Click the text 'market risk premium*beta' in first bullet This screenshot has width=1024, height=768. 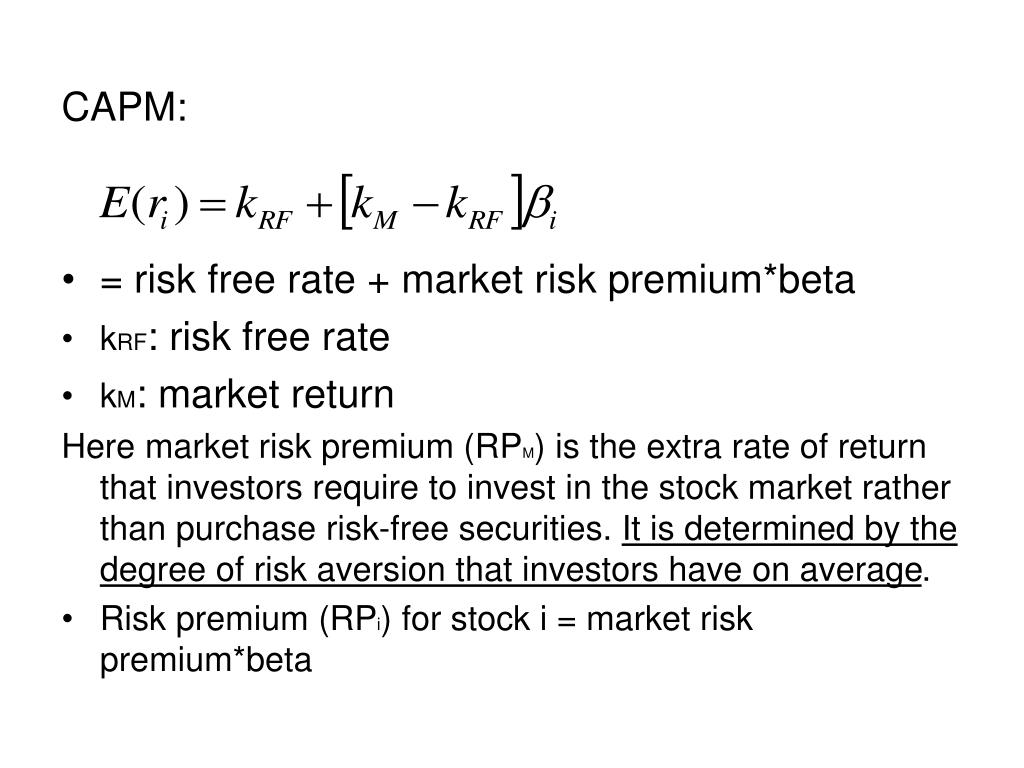pos(628,280)
